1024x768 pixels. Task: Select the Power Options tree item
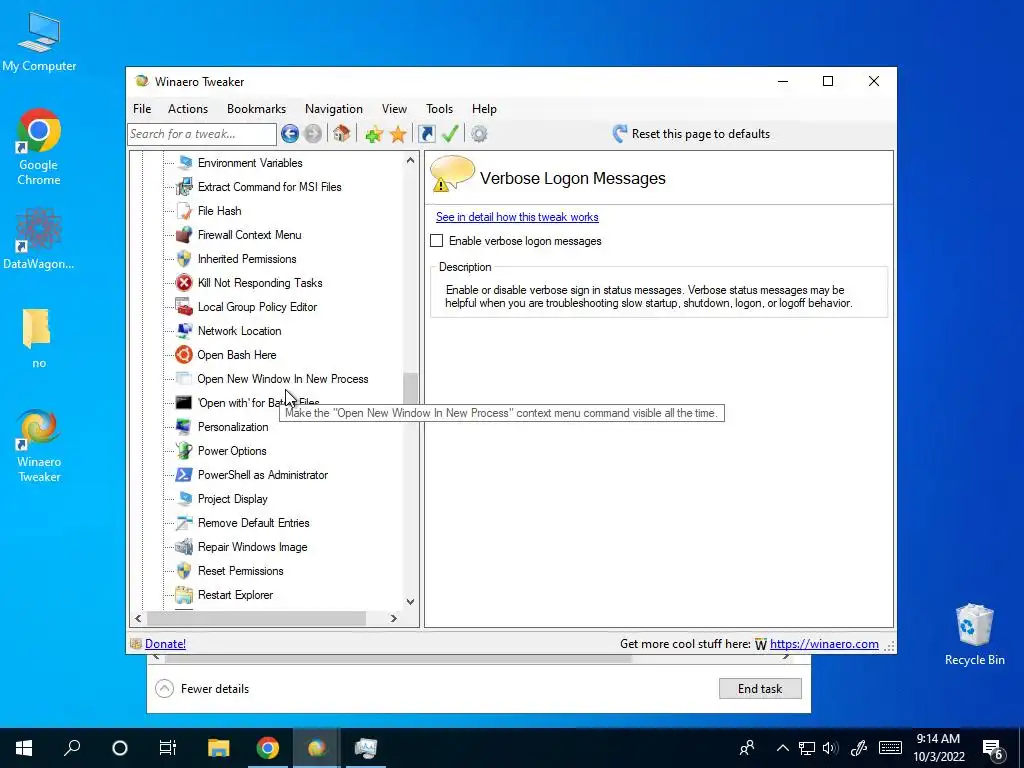(x=232, y=451)
